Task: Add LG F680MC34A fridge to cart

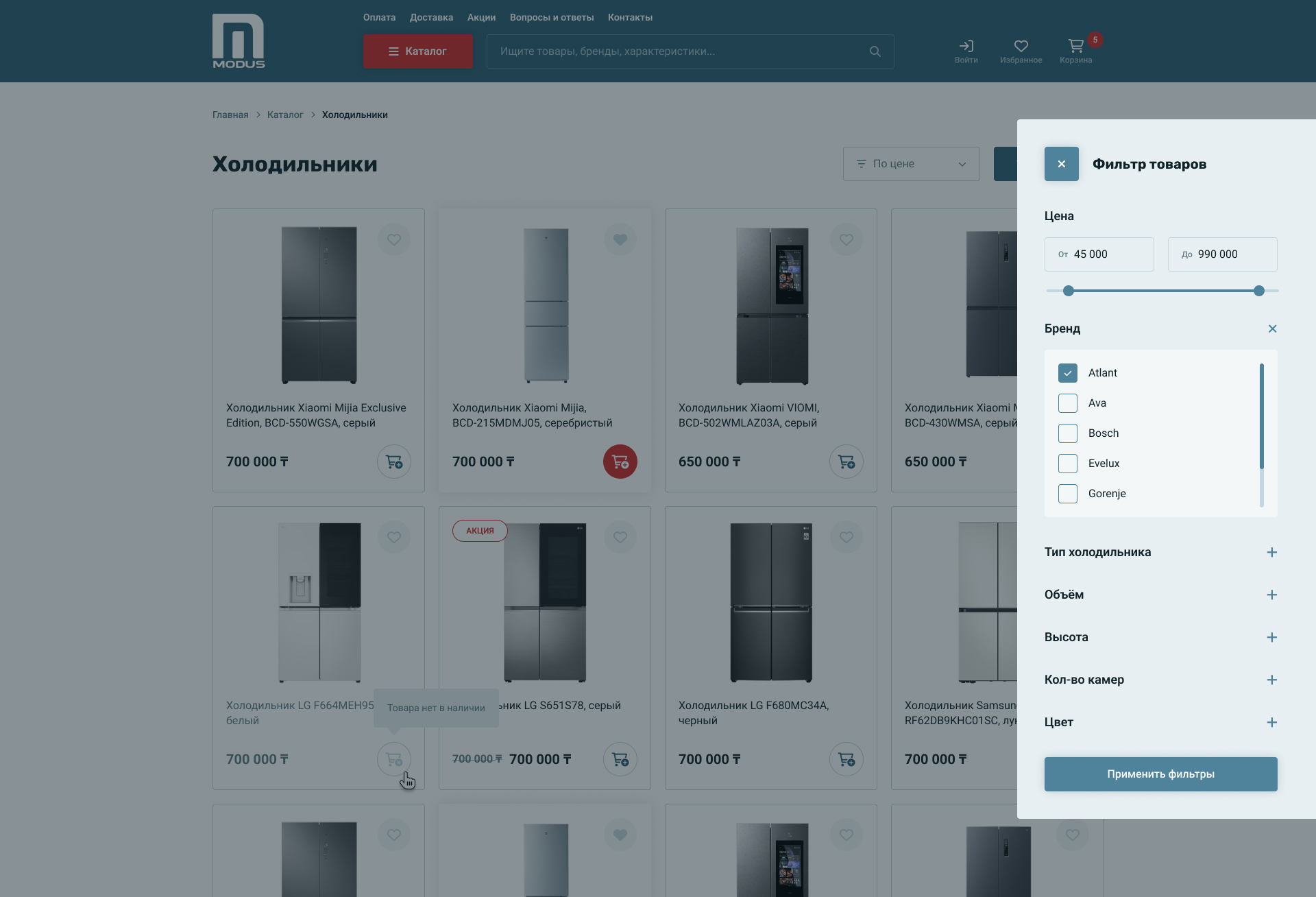Action: (846, 759)
